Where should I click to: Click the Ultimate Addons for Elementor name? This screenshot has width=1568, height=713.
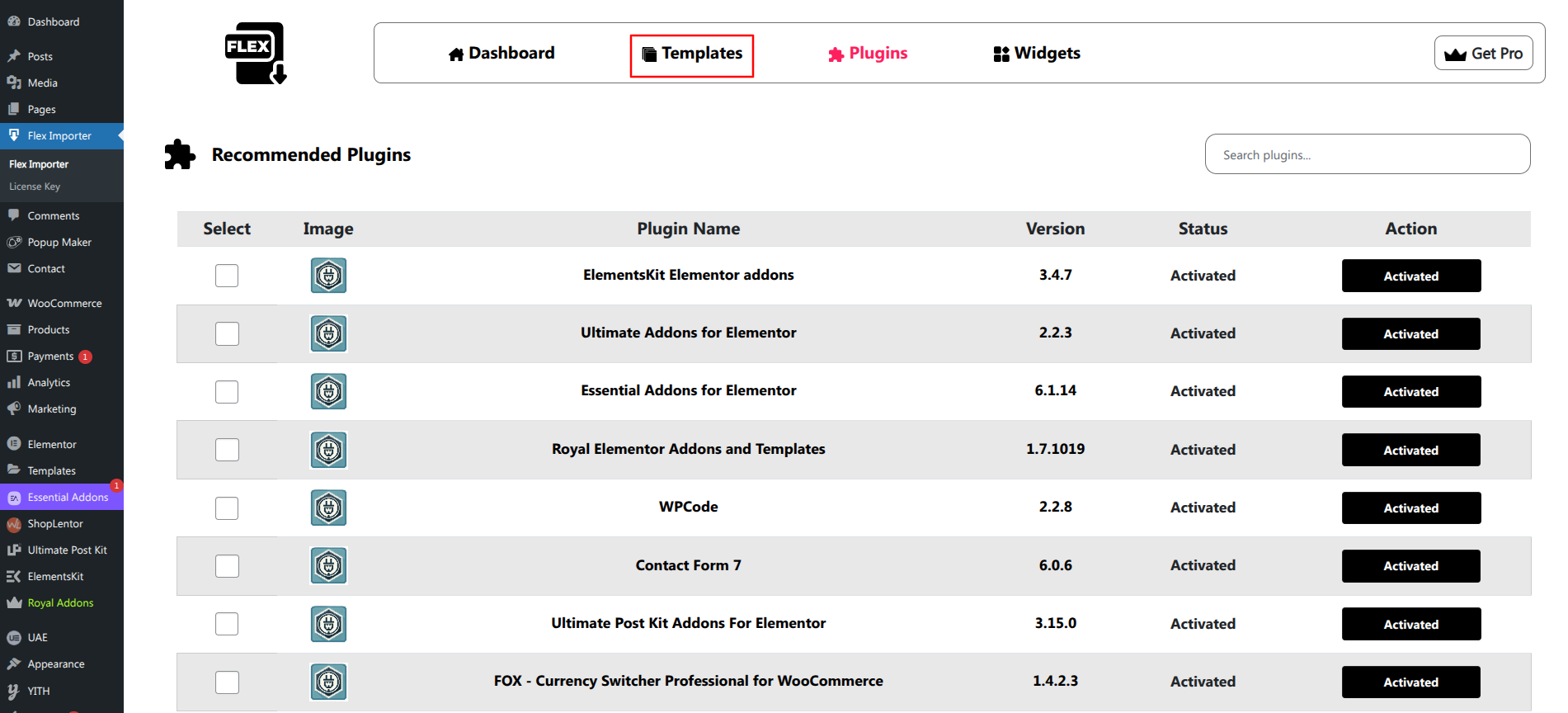pos(689,333)
